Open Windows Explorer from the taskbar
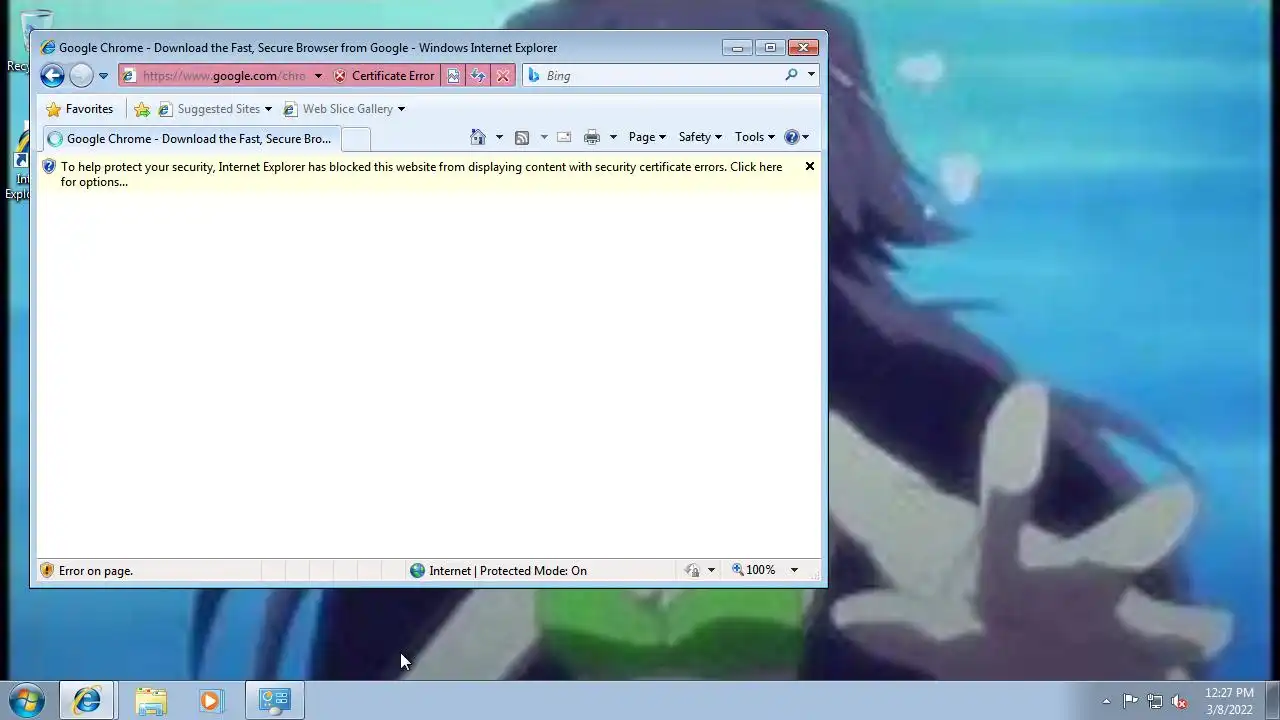The image size is (1280, 720). [151, 700]
